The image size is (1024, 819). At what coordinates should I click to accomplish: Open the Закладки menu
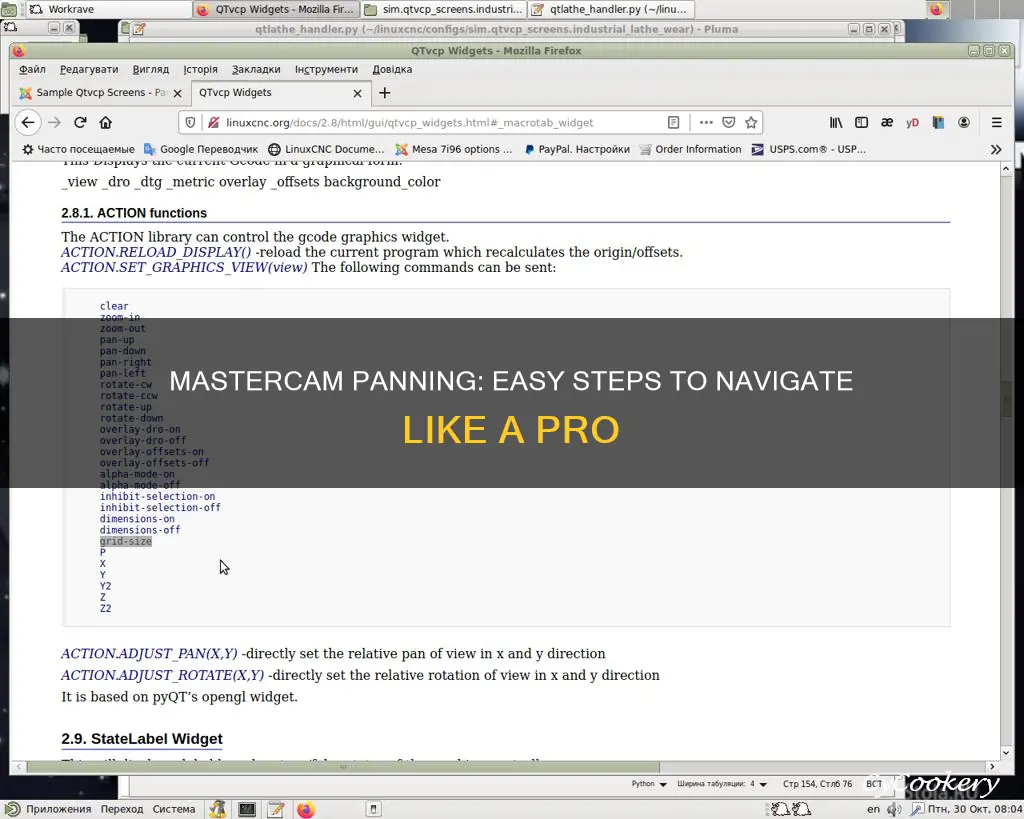click(256, 69)
